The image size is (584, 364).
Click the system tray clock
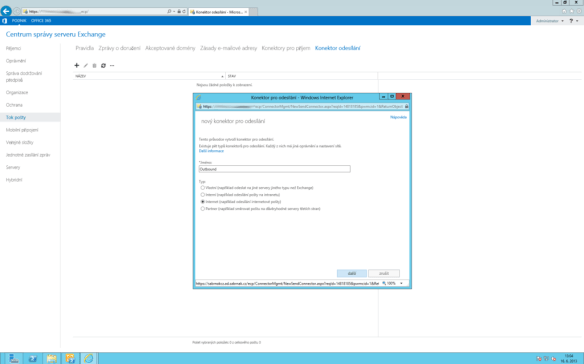pyautogui.click(x=569, y=358)
